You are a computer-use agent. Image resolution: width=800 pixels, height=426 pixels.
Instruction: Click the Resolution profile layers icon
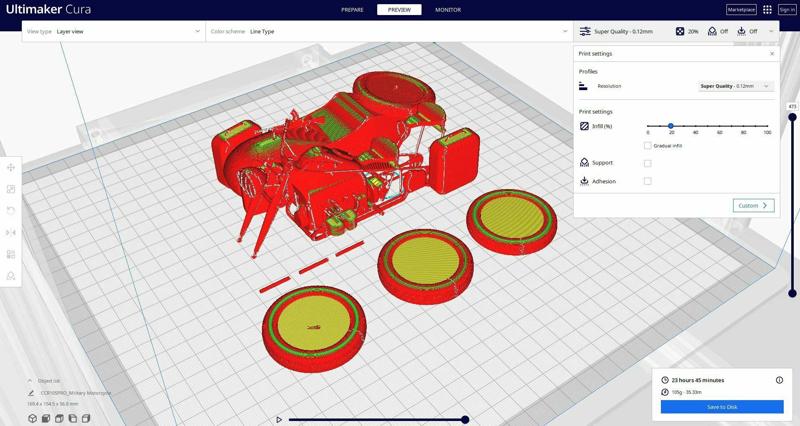tap(583, 86)
